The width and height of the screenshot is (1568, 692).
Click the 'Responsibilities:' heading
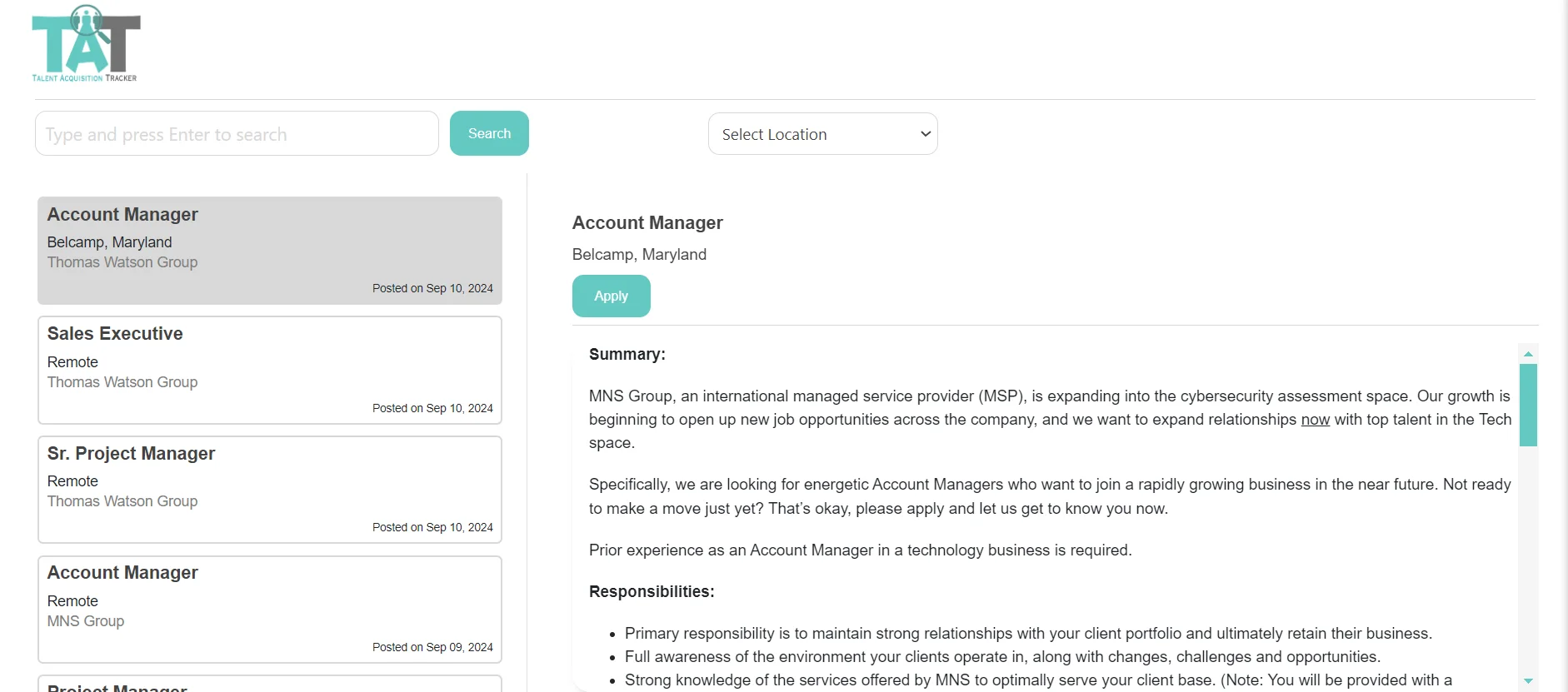pyautogui.click(x=652, y=592)
